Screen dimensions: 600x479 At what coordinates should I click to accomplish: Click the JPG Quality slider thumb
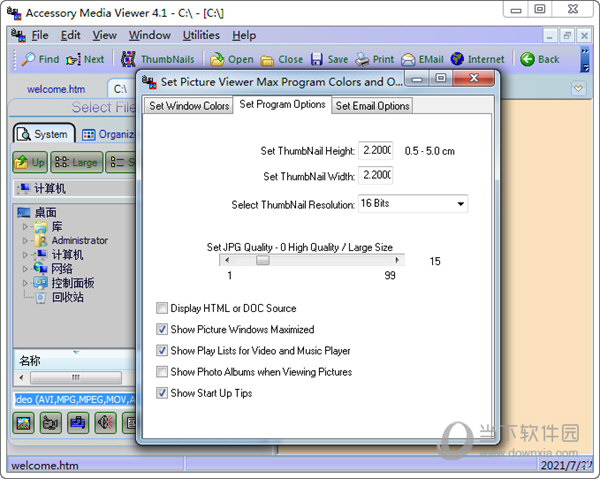pyautogui.click(x=262, y=261)
